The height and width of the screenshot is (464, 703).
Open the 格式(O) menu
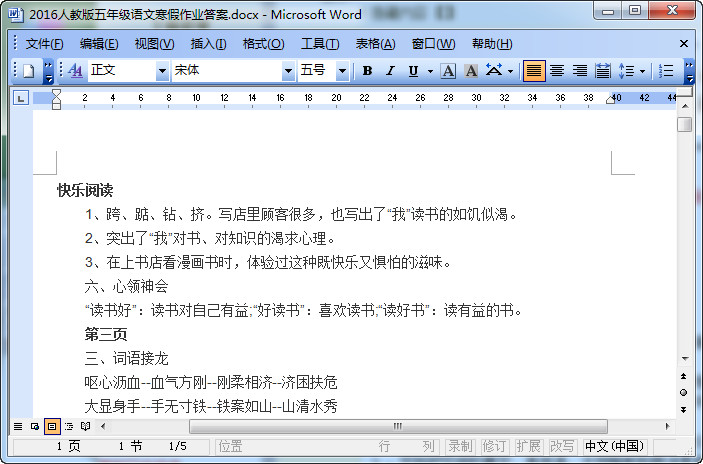(x=263, y=44)
